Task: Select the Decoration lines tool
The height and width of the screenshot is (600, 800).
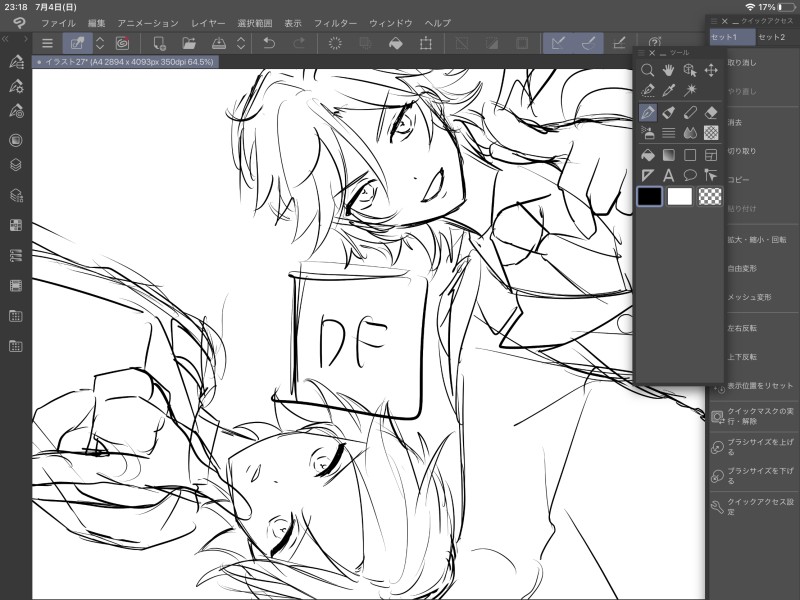Action: click(x=668, y=133)
